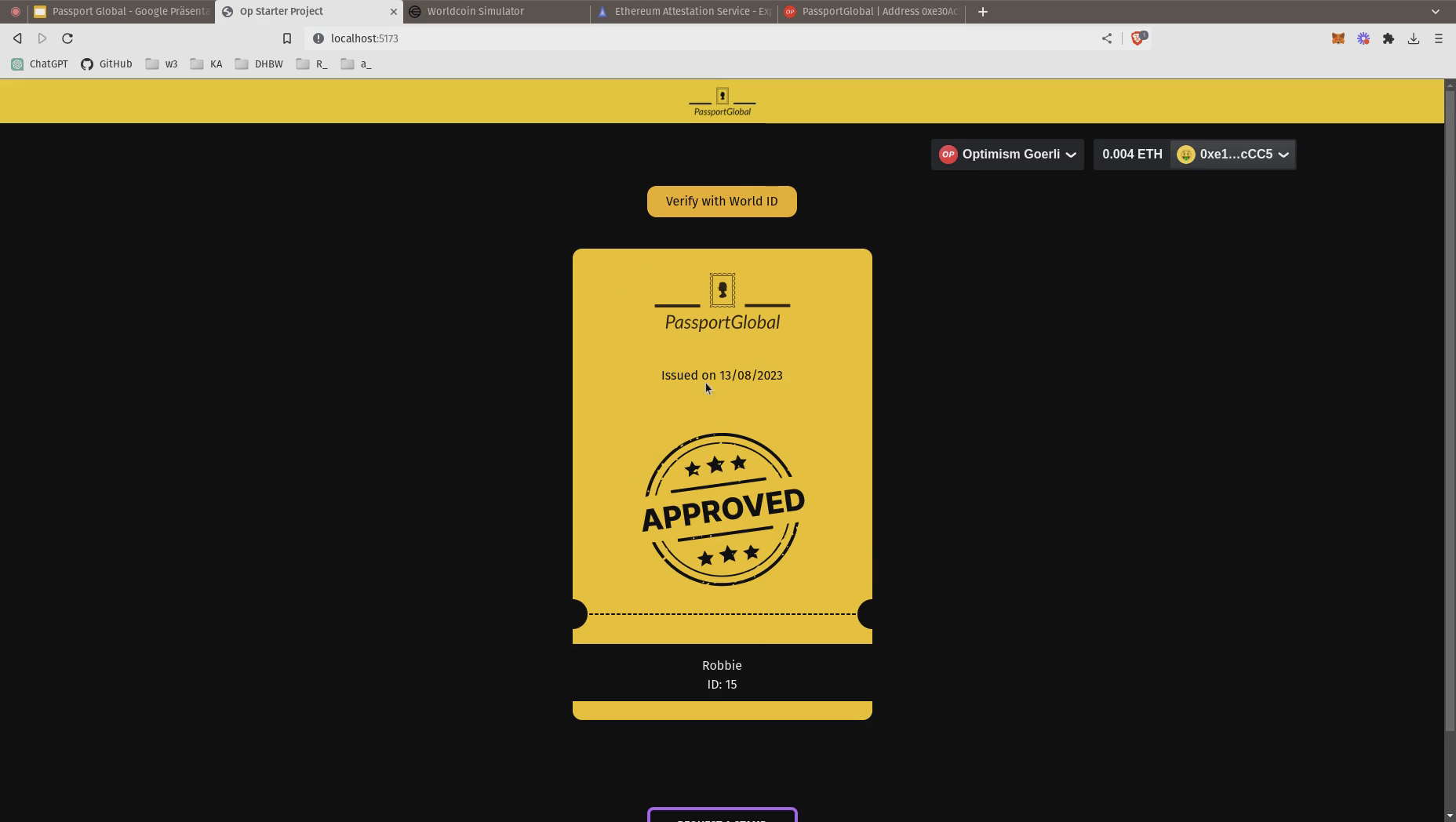Screen dimensions: 1456x822
Task: Click the Request a Stamp button below the passport
Action: [x=723, y=815]
